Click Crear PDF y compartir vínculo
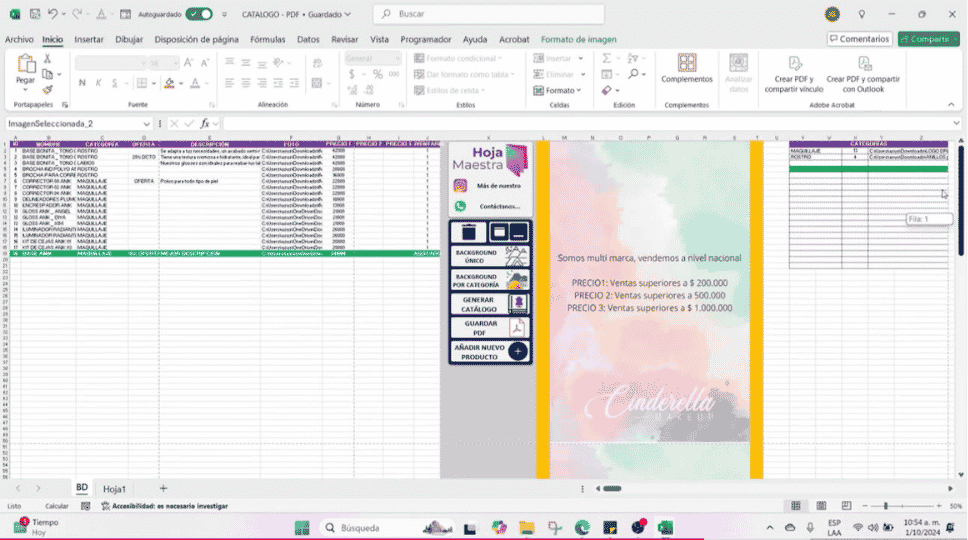Viewport: 968px width, 540px height. [794, 74]
